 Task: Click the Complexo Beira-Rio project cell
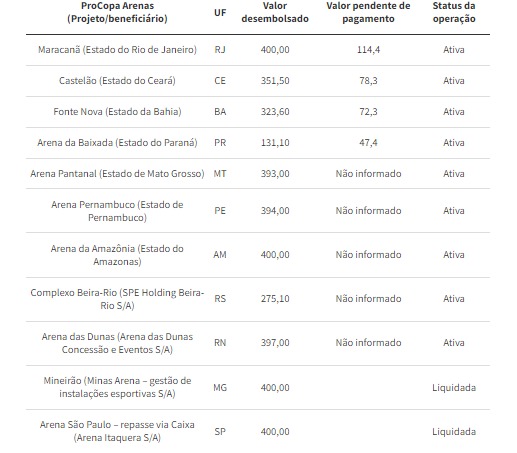point(117,299)
